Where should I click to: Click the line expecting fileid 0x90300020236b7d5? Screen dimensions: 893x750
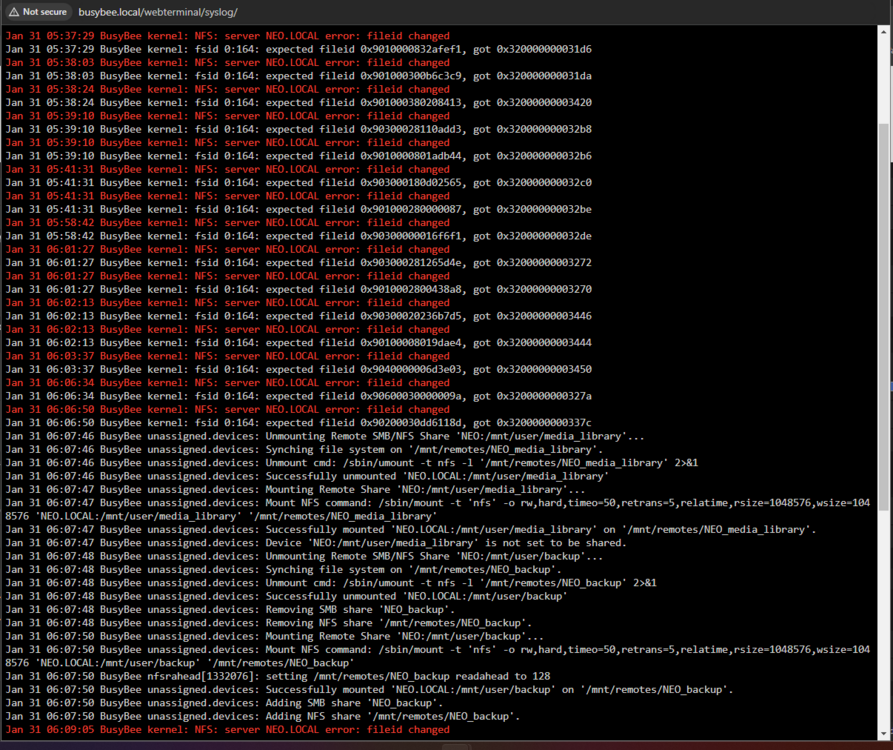pos(298,316)
